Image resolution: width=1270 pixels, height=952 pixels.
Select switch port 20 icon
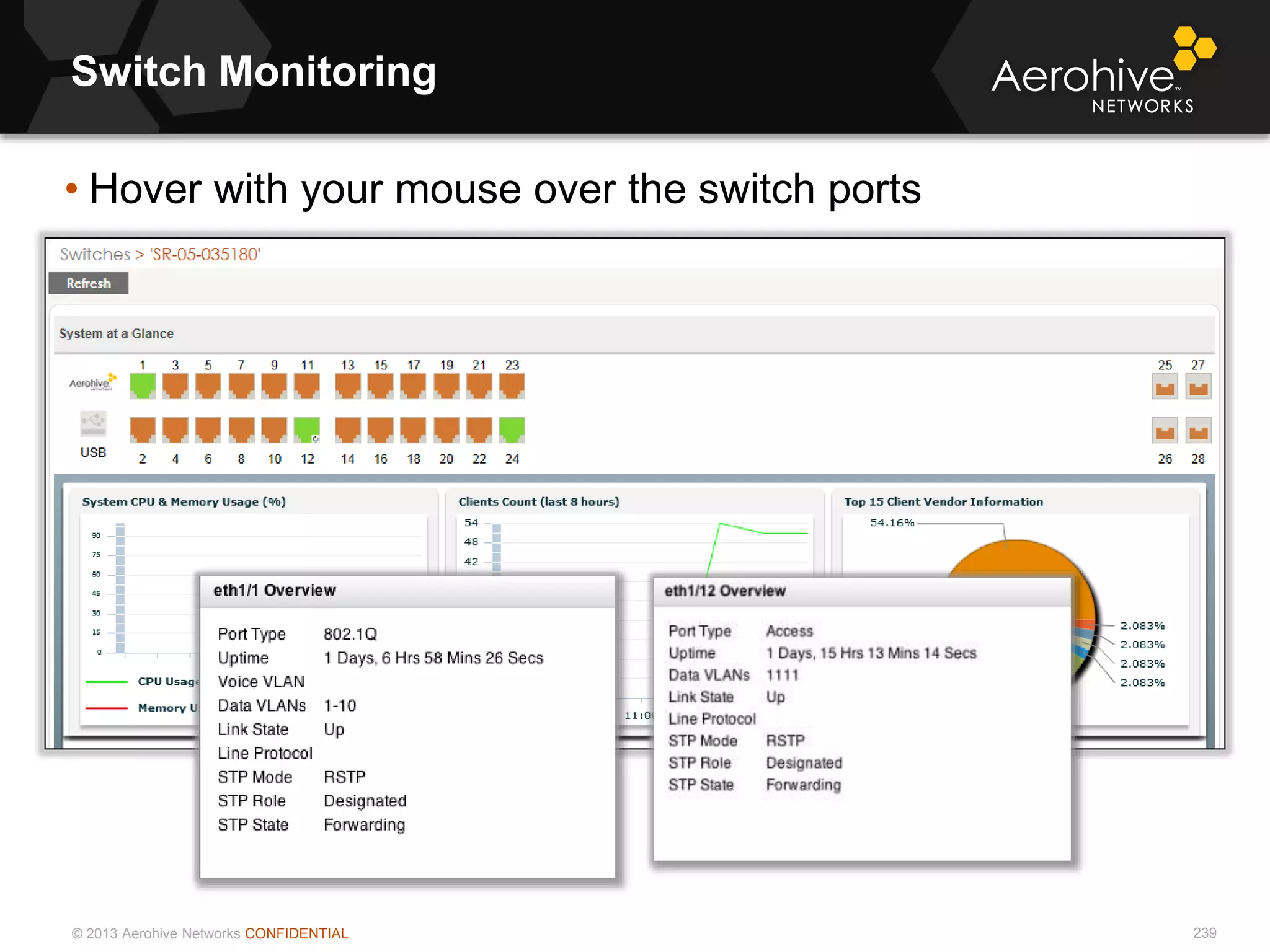click(x=446, y=430)
